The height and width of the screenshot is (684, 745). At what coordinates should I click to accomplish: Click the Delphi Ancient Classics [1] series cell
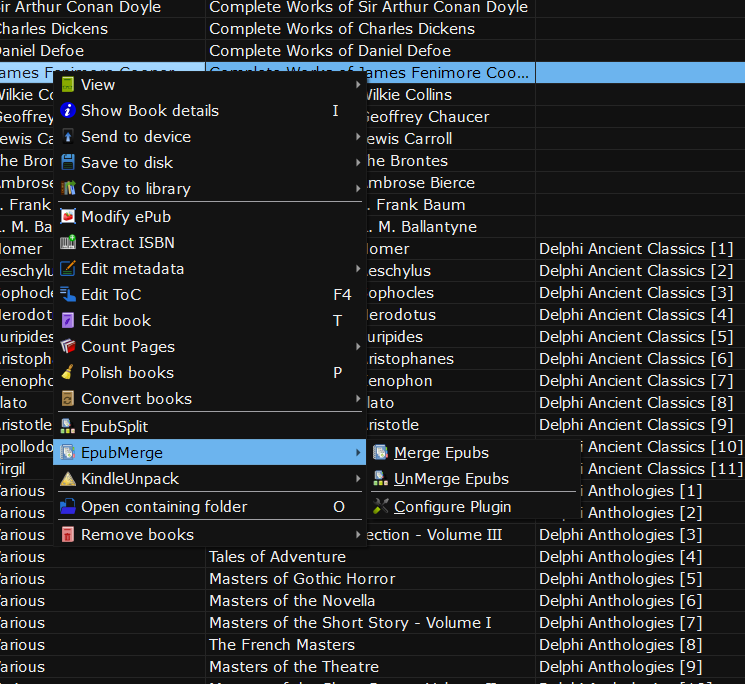640,249
